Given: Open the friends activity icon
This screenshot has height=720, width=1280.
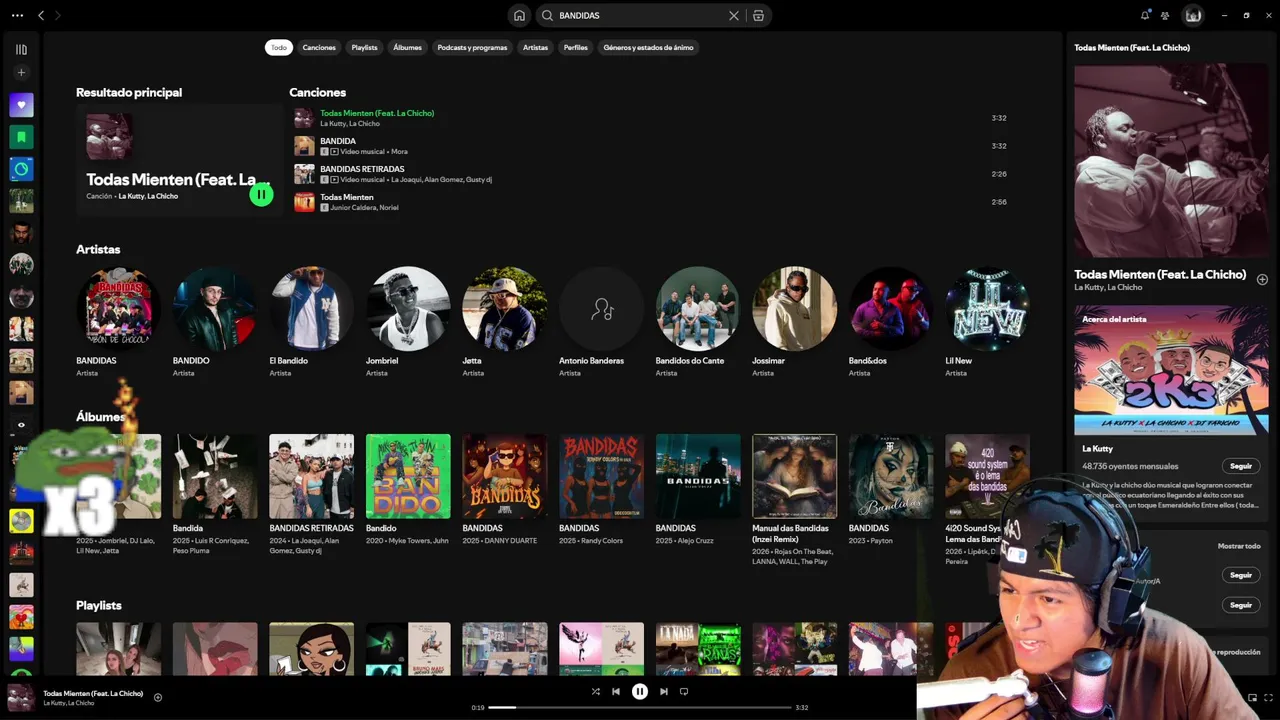Looking at the screenshot, I should 1165,15.
